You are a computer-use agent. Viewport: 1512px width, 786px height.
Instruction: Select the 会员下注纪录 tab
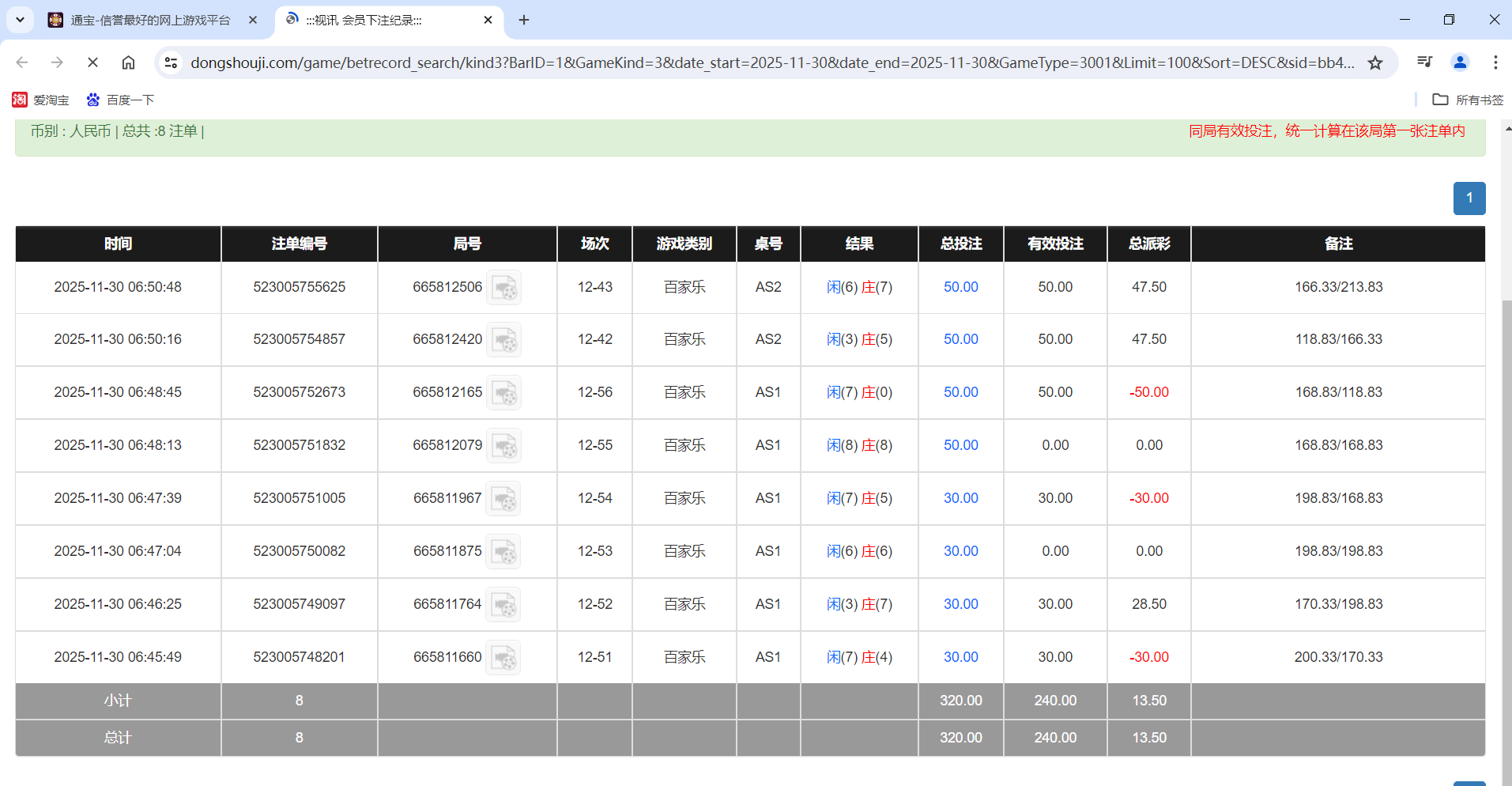pyautogui.click(x=379, y=20)
